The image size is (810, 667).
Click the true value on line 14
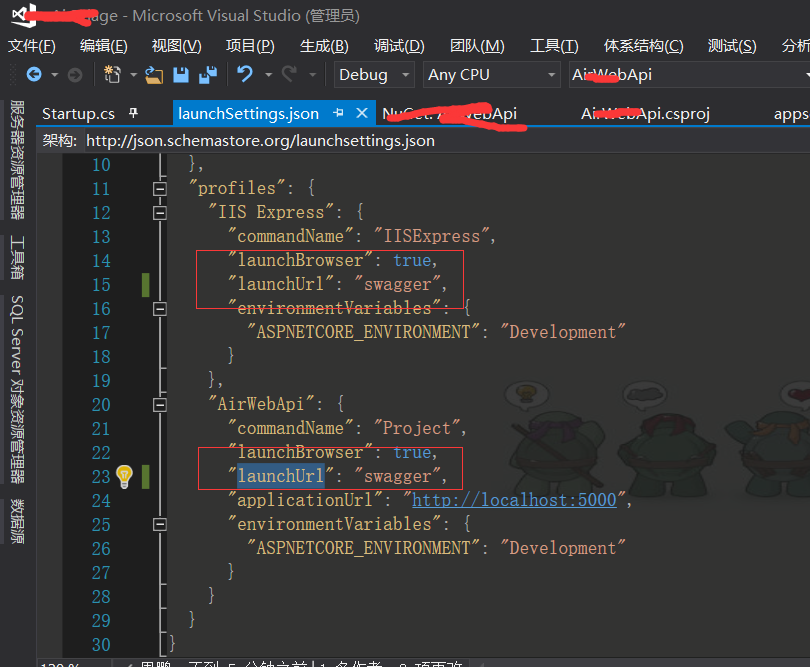coord(412,260)
